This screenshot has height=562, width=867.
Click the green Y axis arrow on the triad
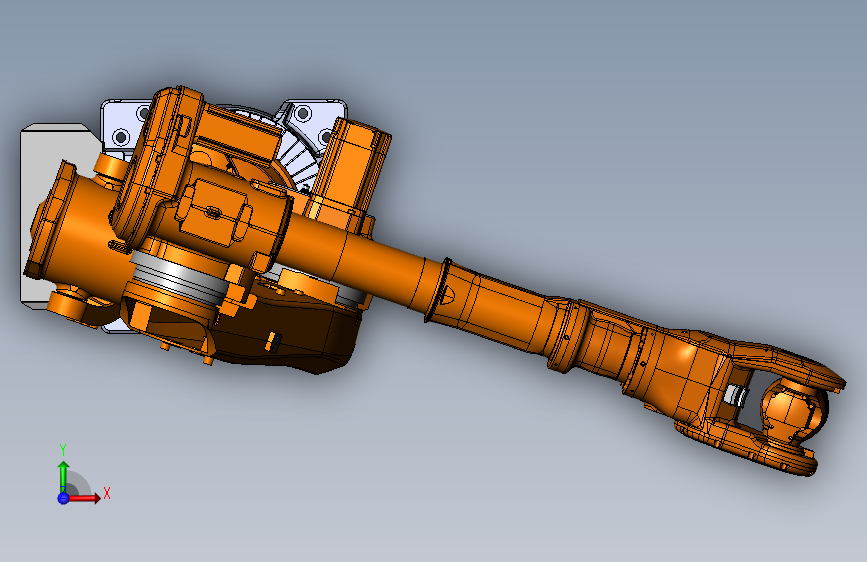(x=64, y=475)
